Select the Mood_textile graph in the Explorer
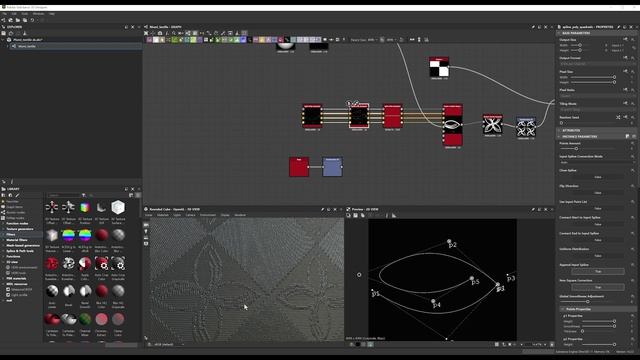Screen dimensions: 640x360 [x=27, y=46]
